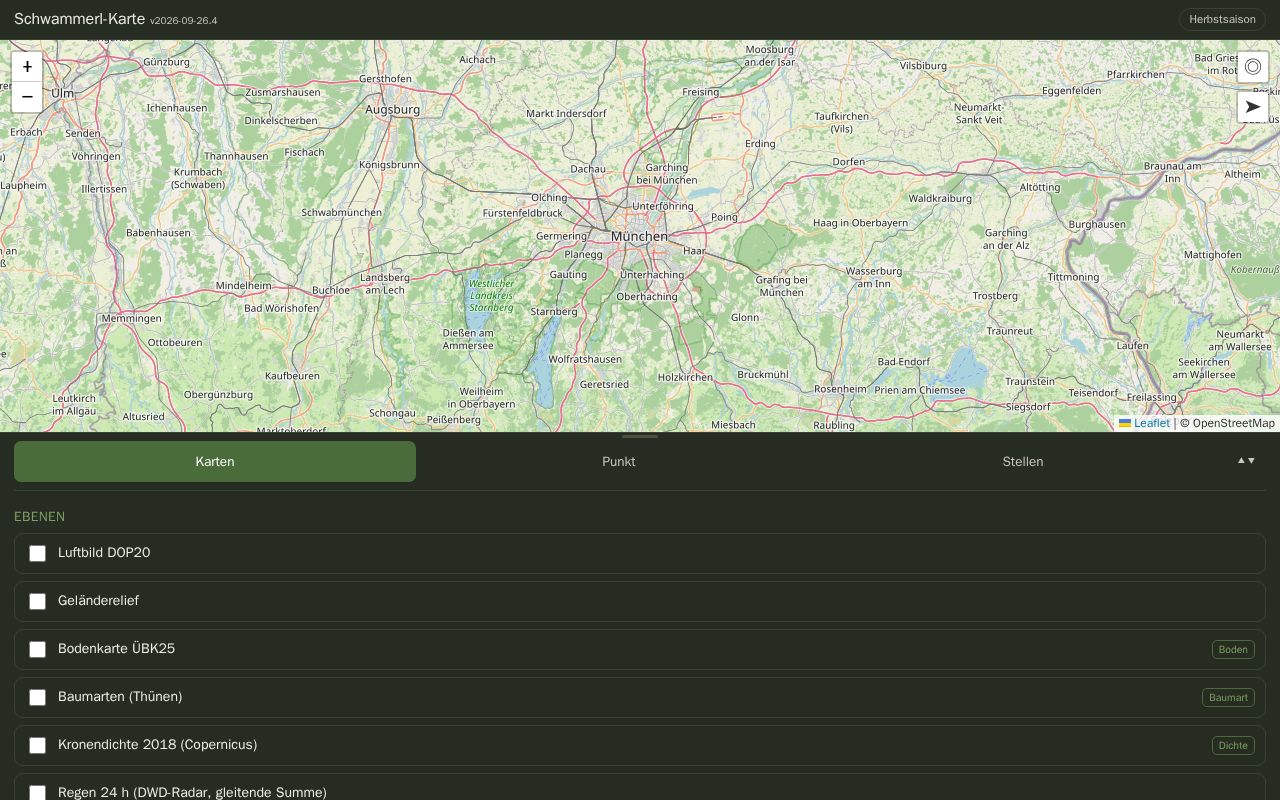Open the Punkt tab
Viewport: 1280px width, 800px height.
pos(619,461)
